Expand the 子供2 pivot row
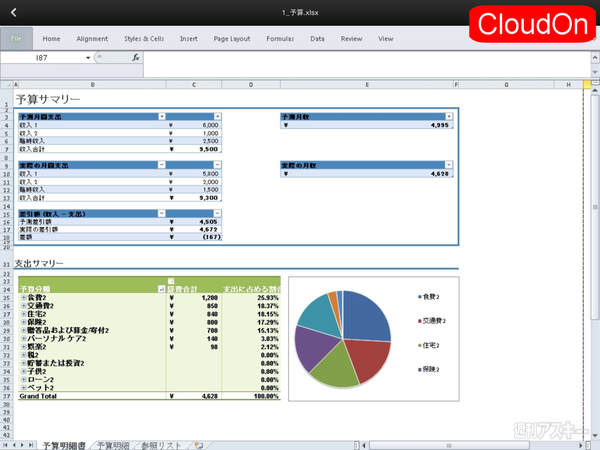600x450 pixels. (x=24, y=371)
